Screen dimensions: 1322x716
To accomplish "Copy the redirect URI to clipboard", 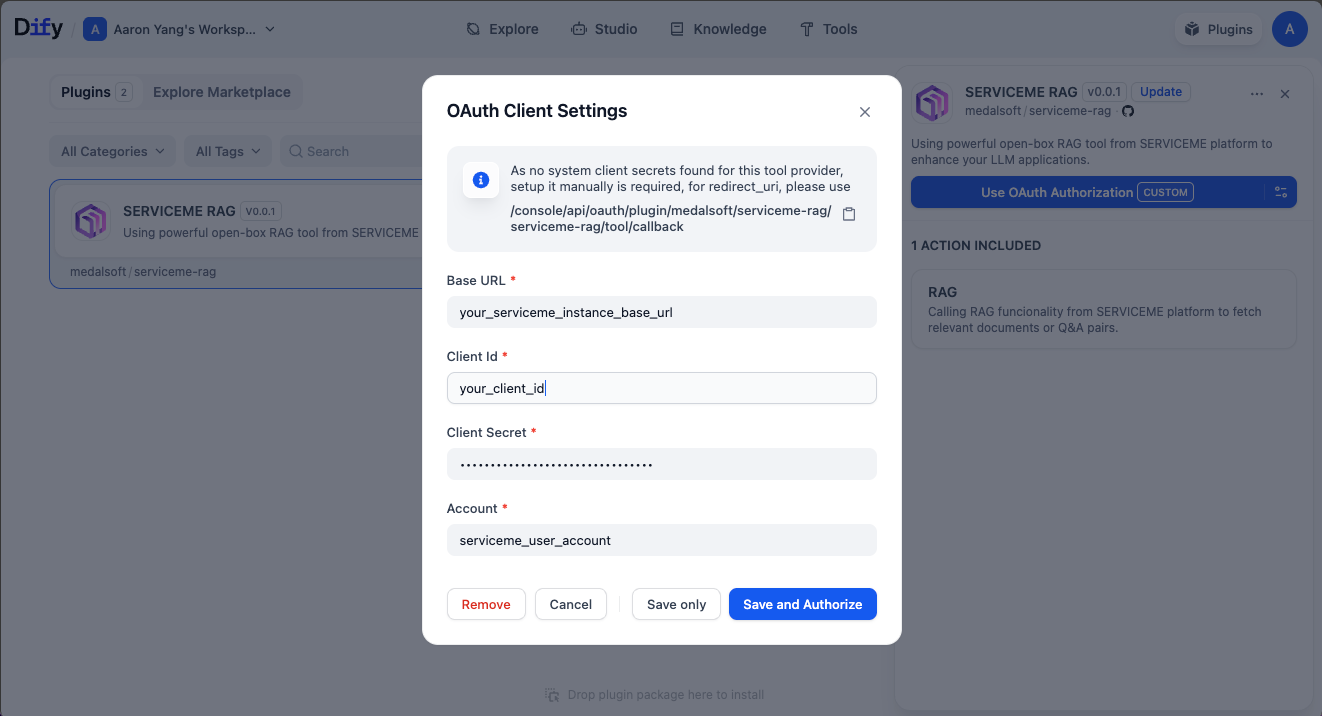I will click(849, 214).
